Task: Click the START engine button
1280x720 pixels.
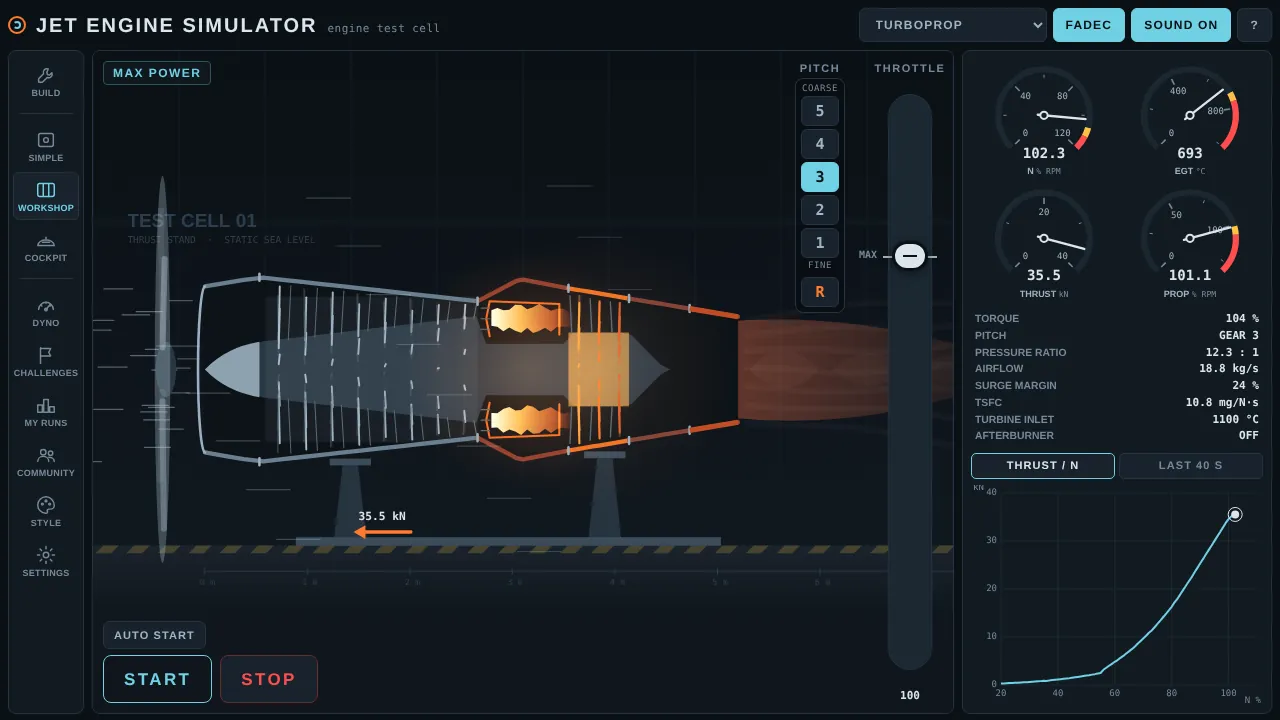Action: coord(157,679)
